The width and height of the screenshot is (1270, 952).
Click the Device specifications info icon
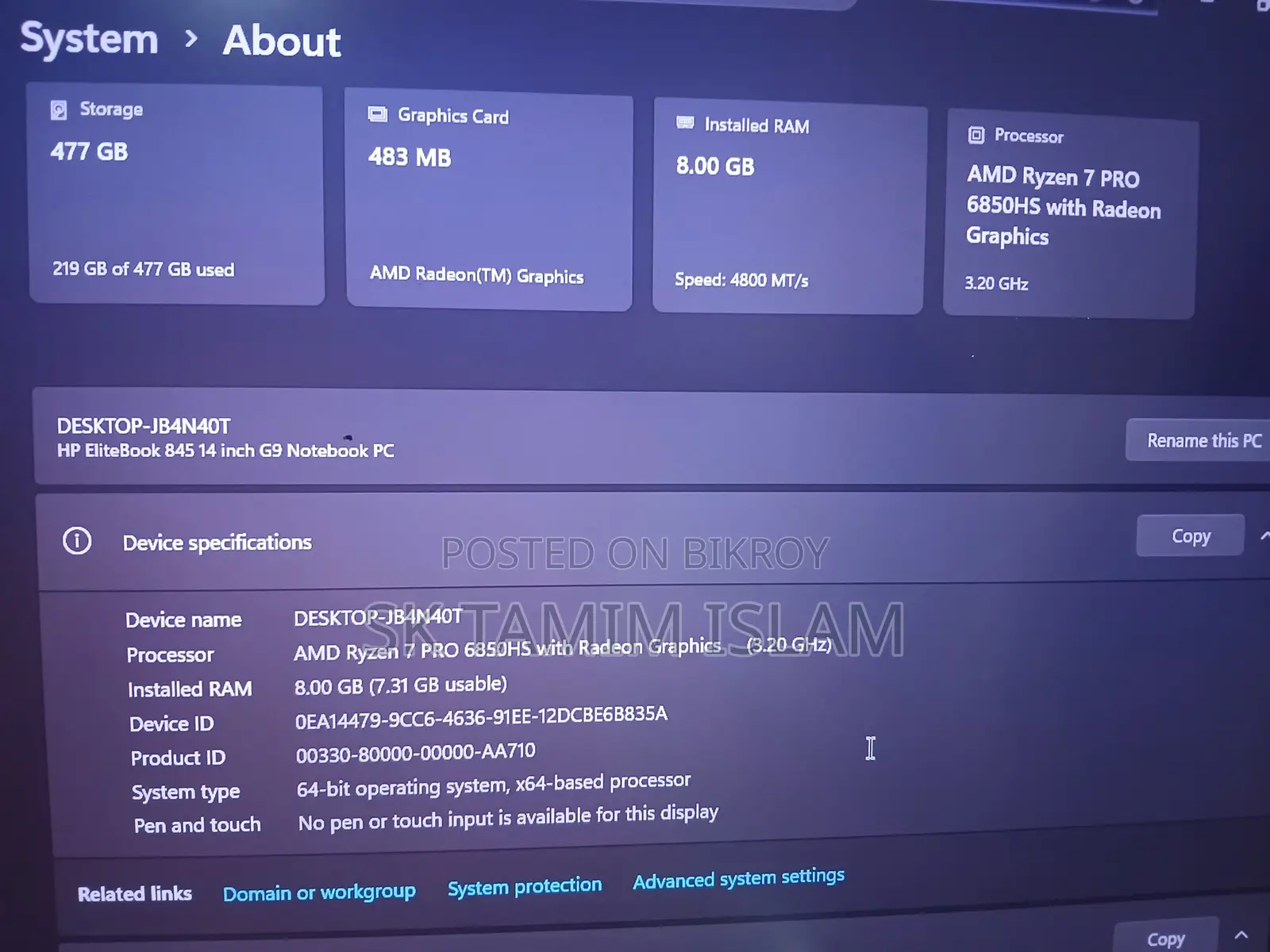pyautogui.click(x=77, y=541)
